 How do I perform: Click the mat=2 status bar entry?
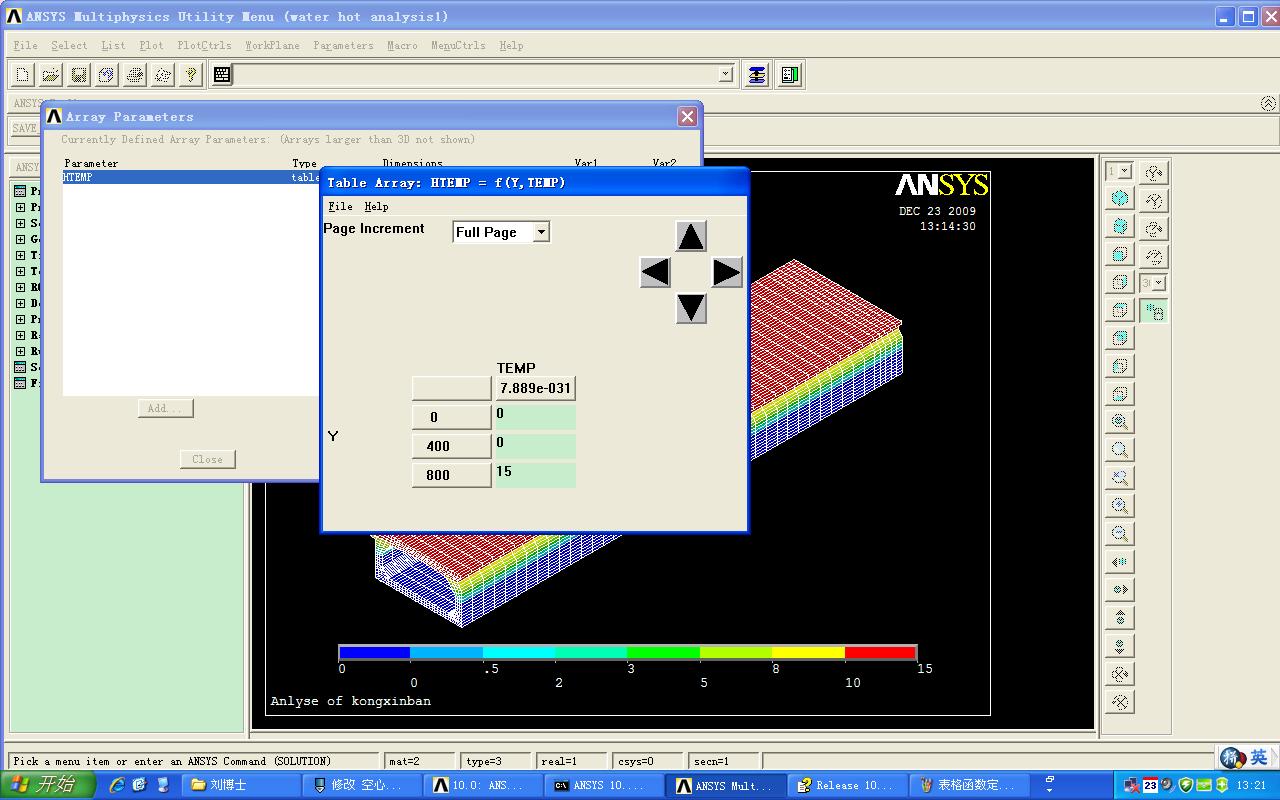418,761
